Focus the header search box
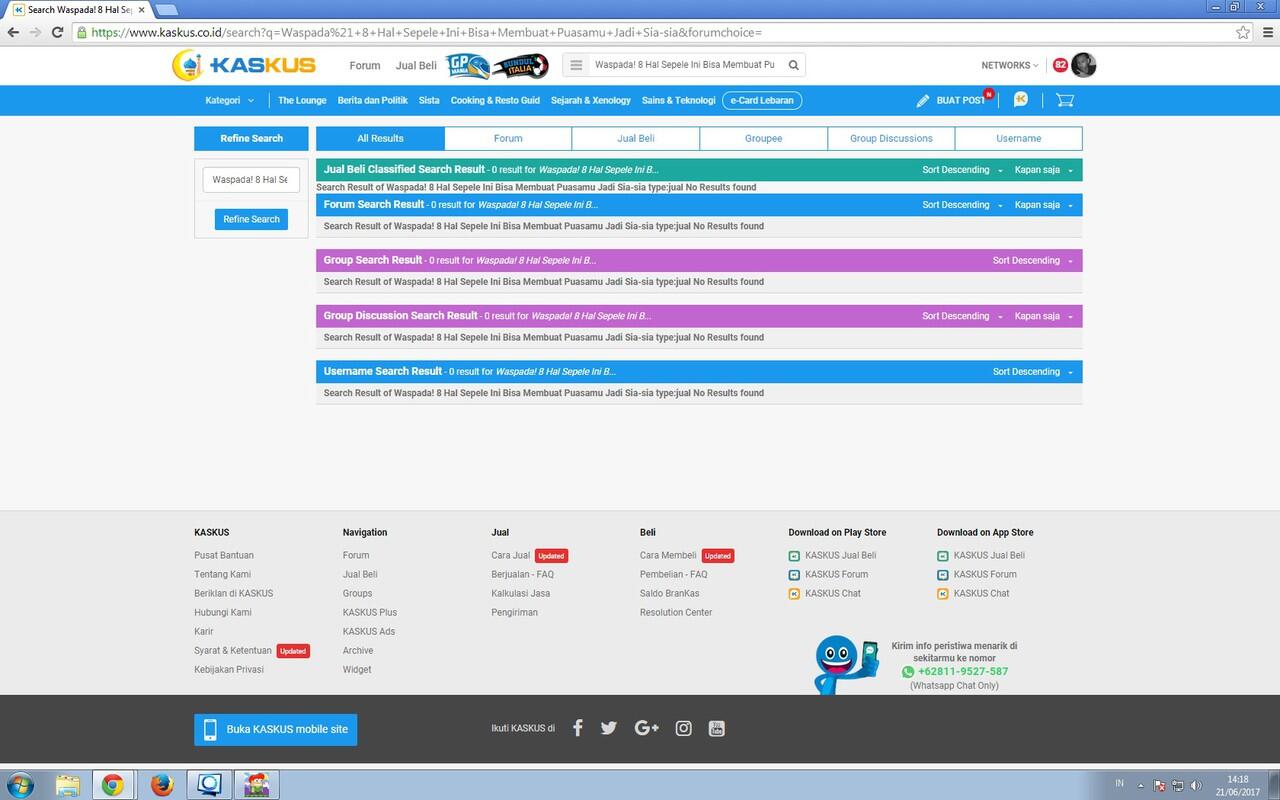Image resolution: width=1280 pixels, height=800 pixels. coord(685,65)
